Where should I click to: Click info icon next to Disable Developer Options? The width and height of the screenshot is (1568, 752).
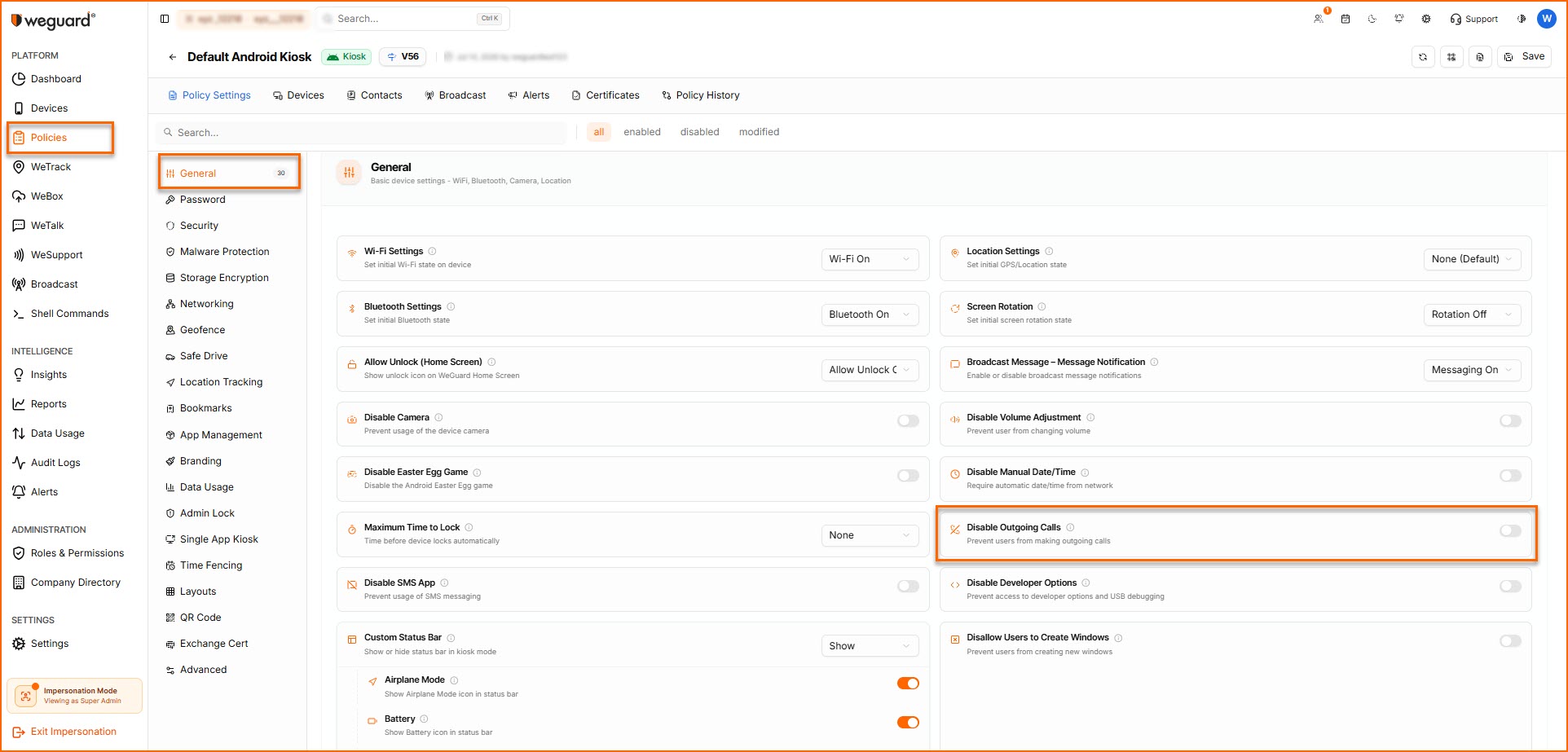coord(1086,583)
